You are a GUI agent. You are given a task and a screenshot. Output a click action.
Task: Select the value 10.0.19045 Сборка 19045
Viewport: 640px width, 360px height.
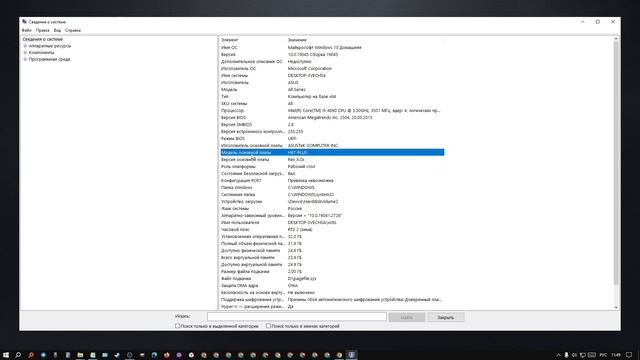pyautogui.click(x=313, y=54)
